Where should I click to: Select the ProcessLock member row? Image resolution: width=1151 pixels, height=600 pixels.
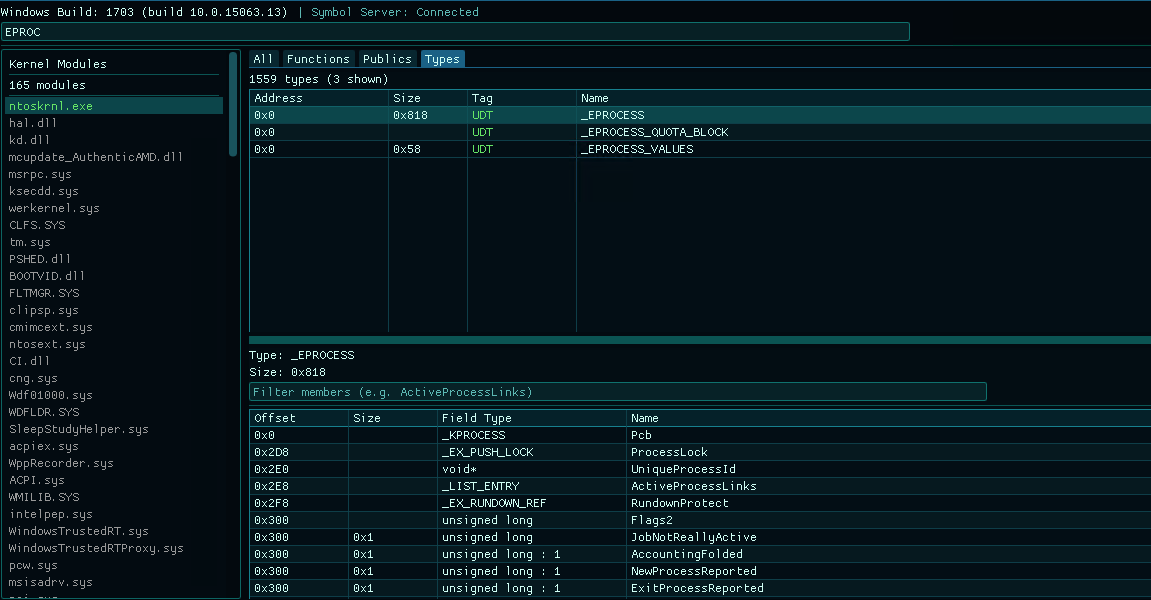[700, 452]
